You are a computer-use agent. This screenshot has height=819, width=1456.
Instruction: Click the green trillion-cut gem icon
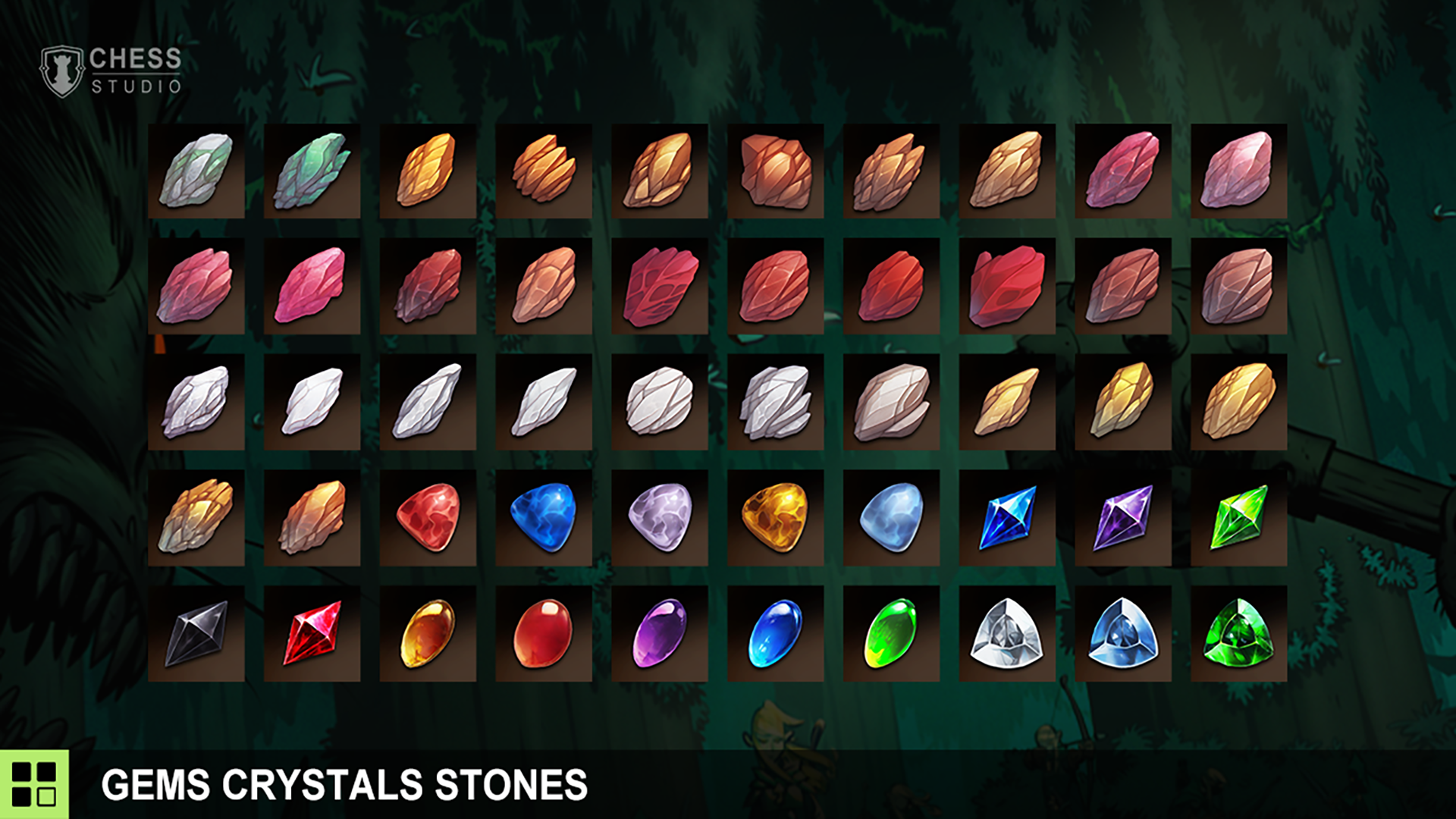coord(1239,633)
